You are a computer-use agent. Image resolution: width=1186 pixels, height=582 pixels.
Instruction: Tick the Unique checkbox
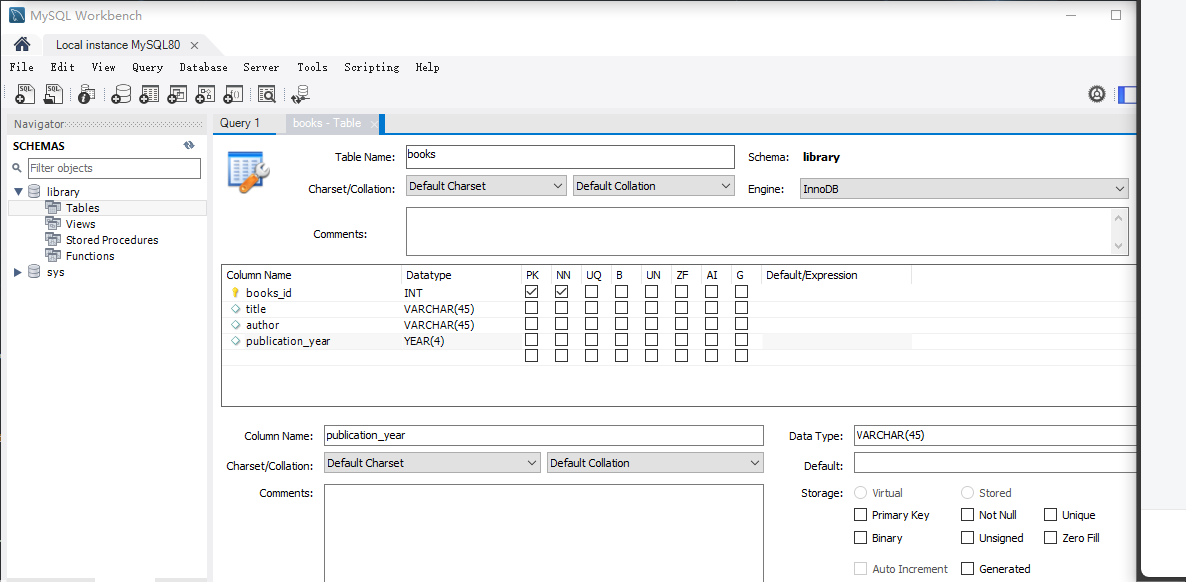coord(1050,515)
